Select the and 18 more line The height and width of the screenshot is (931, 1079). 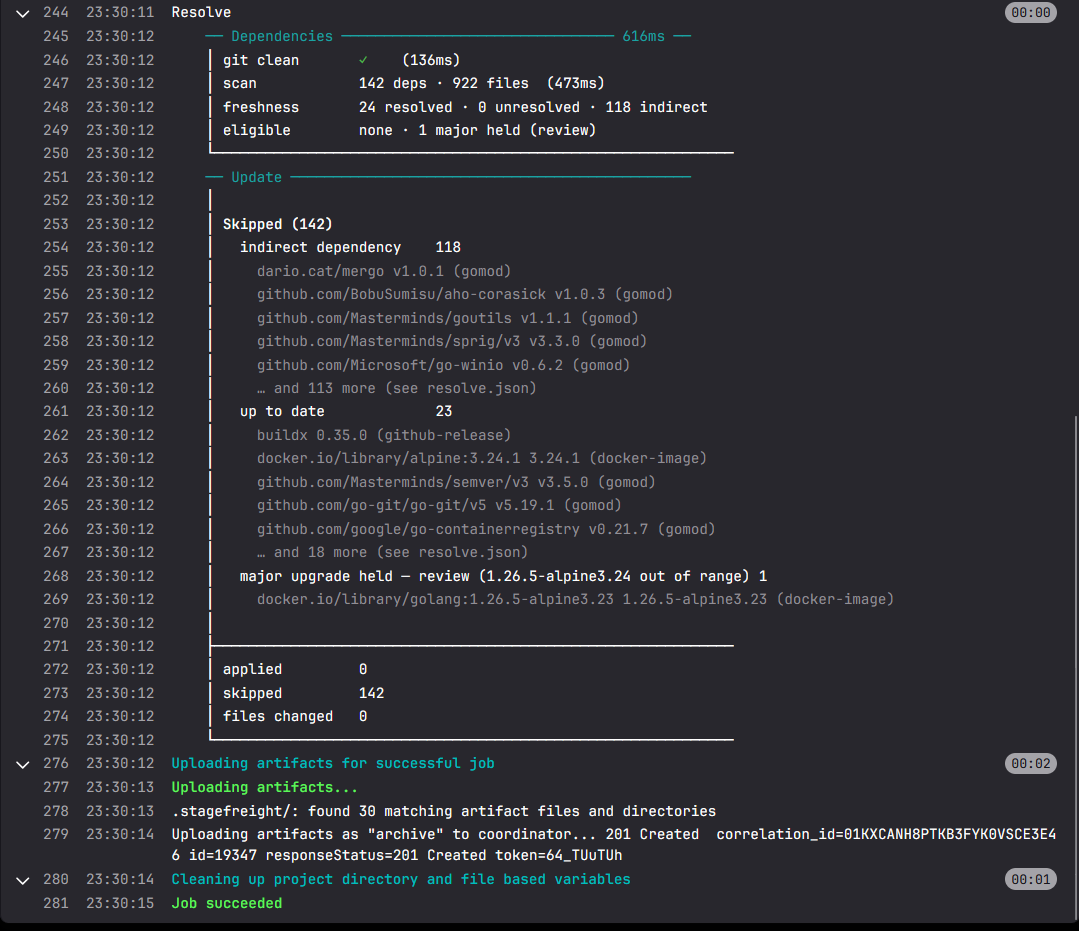point(392,553)
